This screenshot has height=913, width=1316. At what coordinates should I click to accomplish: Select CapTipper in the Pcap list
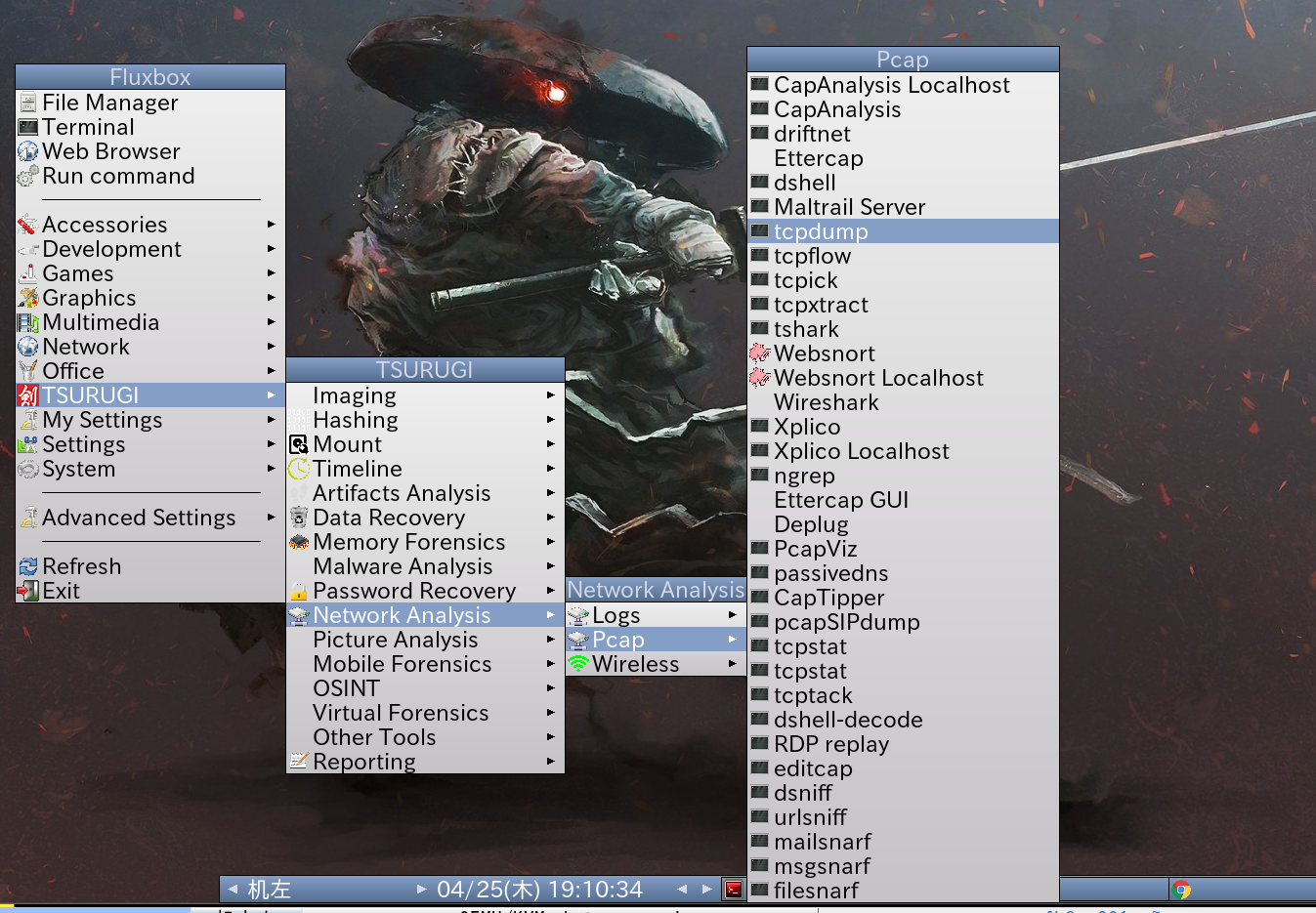coord(903,598)
